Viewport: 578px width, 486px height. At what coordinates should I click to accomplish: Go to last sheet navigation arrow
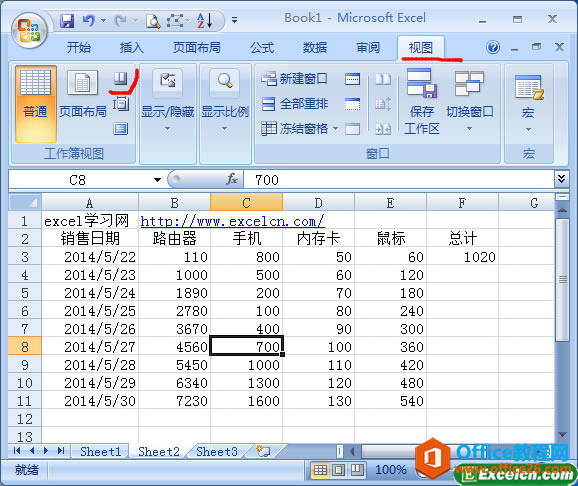(x=61, y=450)
